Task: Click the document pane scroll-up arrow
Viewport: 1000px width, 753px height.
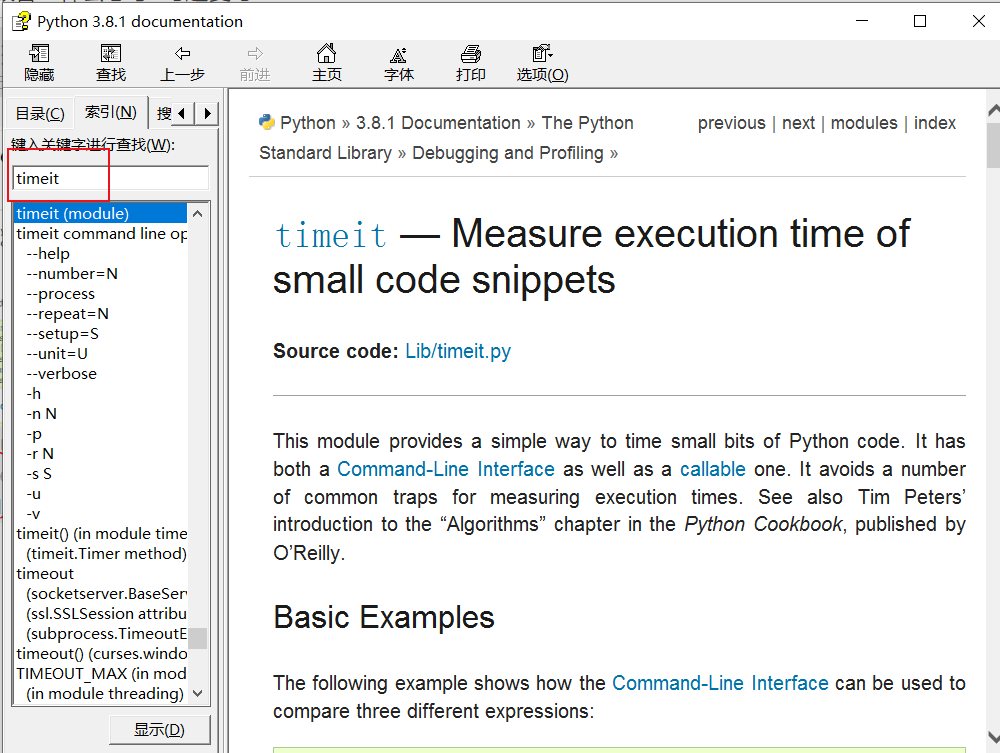Action: (993, 110)
